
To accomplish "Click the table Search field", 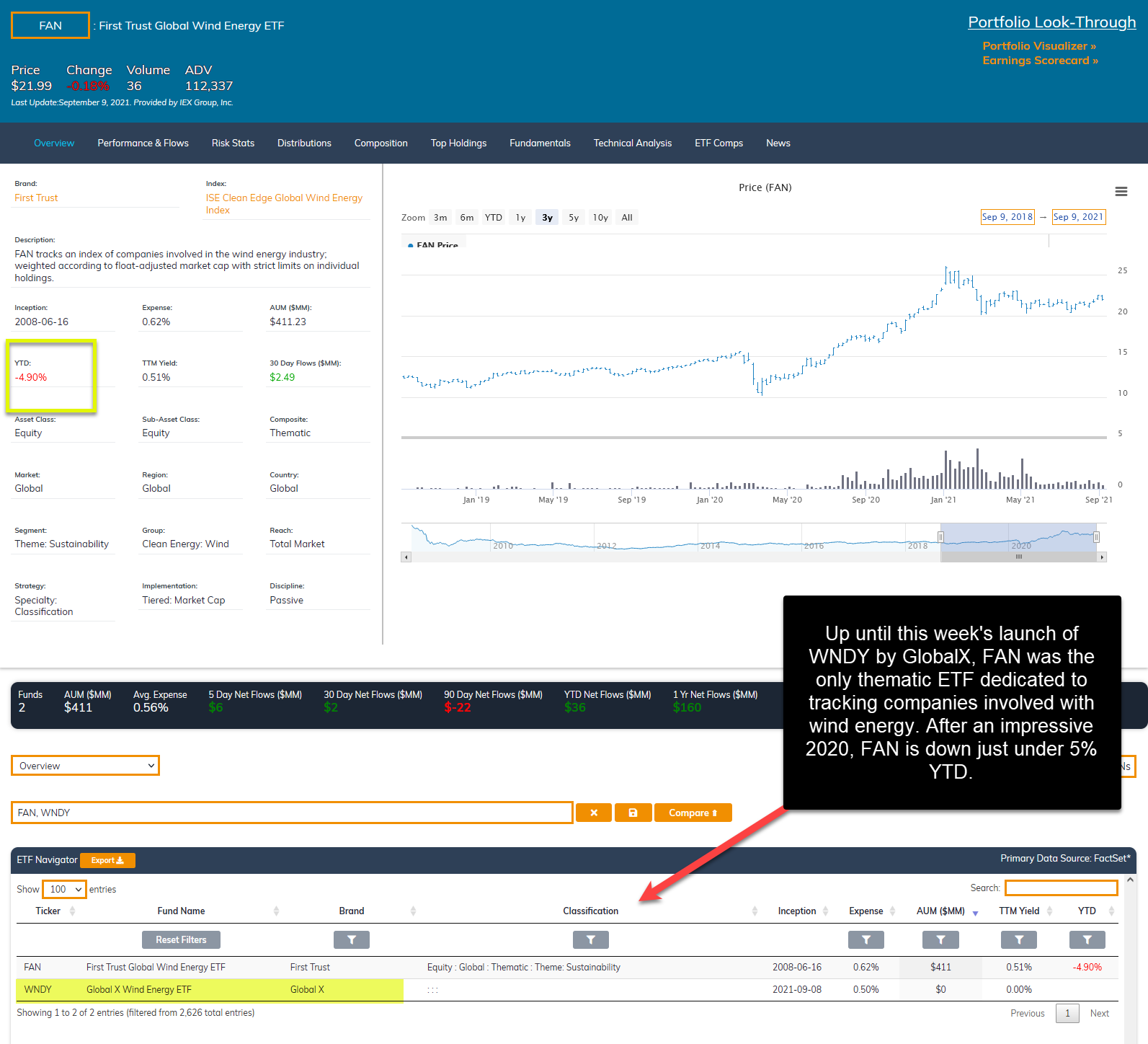I will click(1061, 888).
